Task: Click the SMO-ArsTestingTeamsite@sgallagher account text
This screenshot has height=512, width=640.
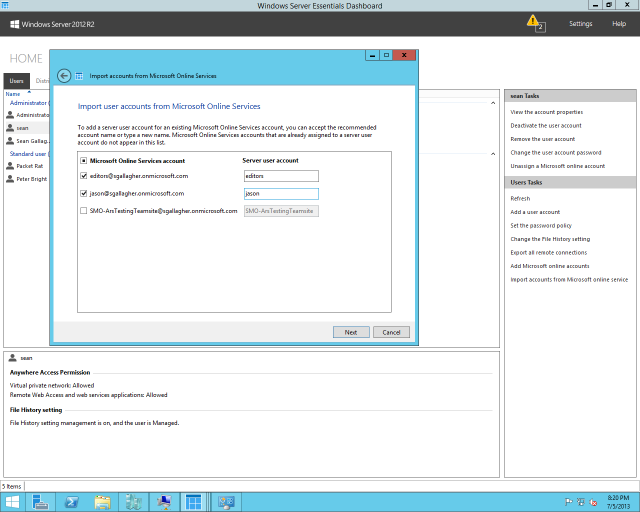Action: [x=163, y=211]
